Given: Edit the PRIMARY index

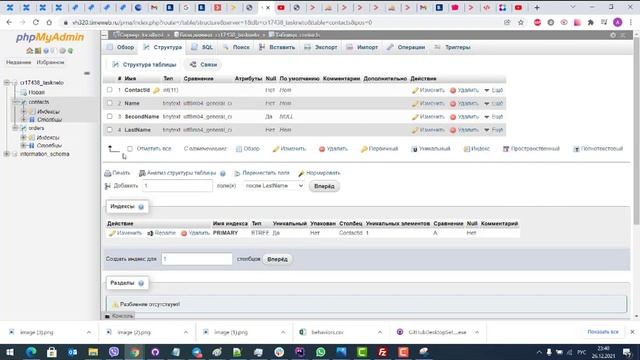Looking at the screenshot, I should (125, 233).
